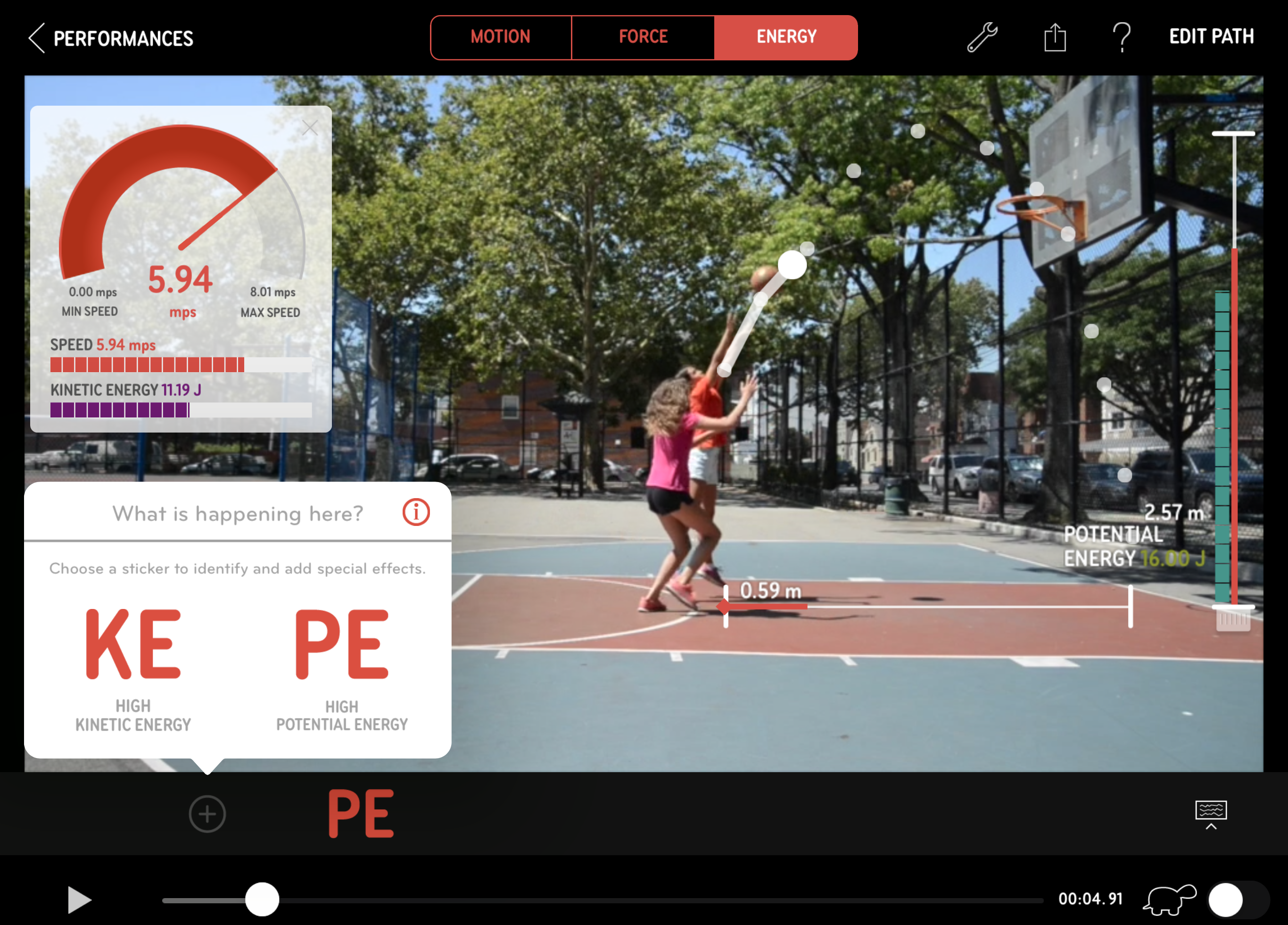Click the info circle icon in popup
The image size is (1288, 925).
tap(416, 513)
